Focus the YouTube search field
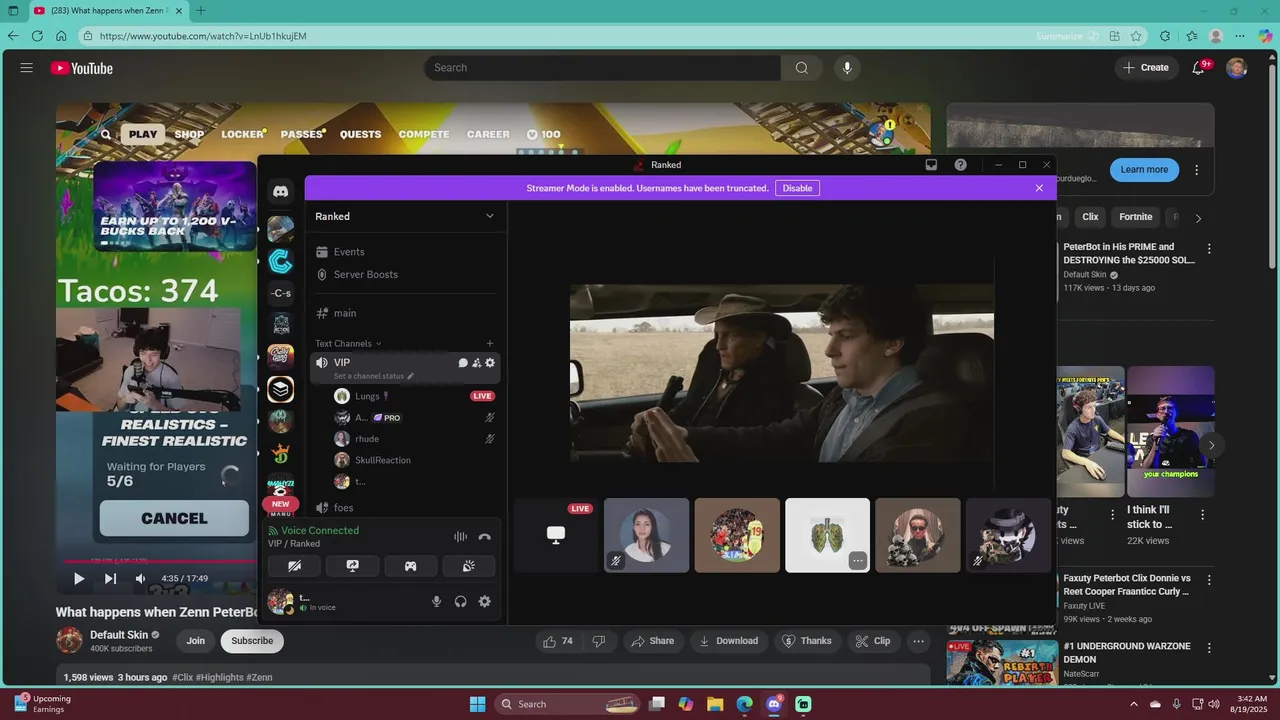Image resolution: width=1280 pixels, height=720 pixels. (x=603, y=68)
